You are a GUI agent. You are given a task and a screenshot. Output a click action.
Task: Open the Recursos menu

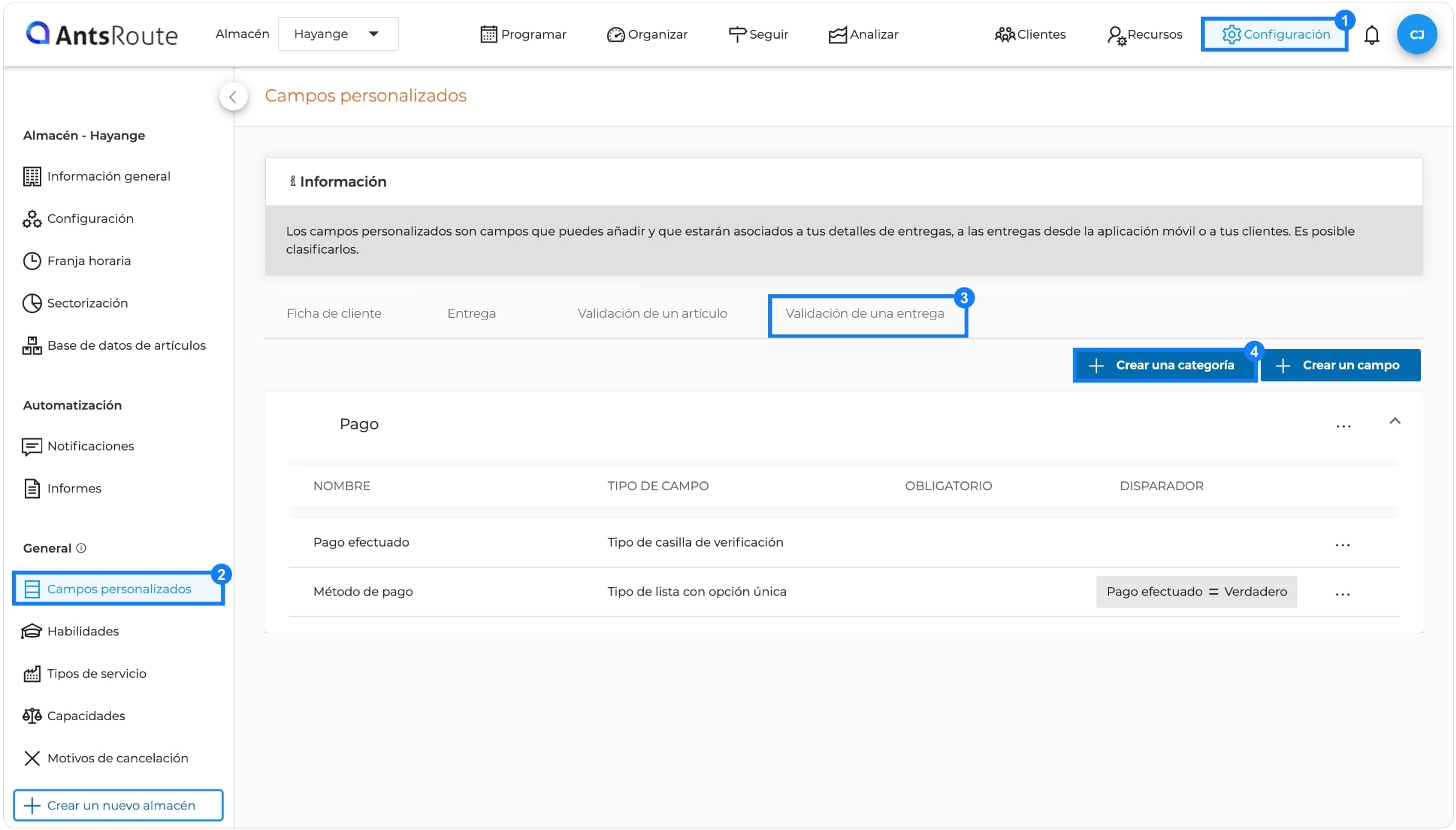[x=1145, y=34]
